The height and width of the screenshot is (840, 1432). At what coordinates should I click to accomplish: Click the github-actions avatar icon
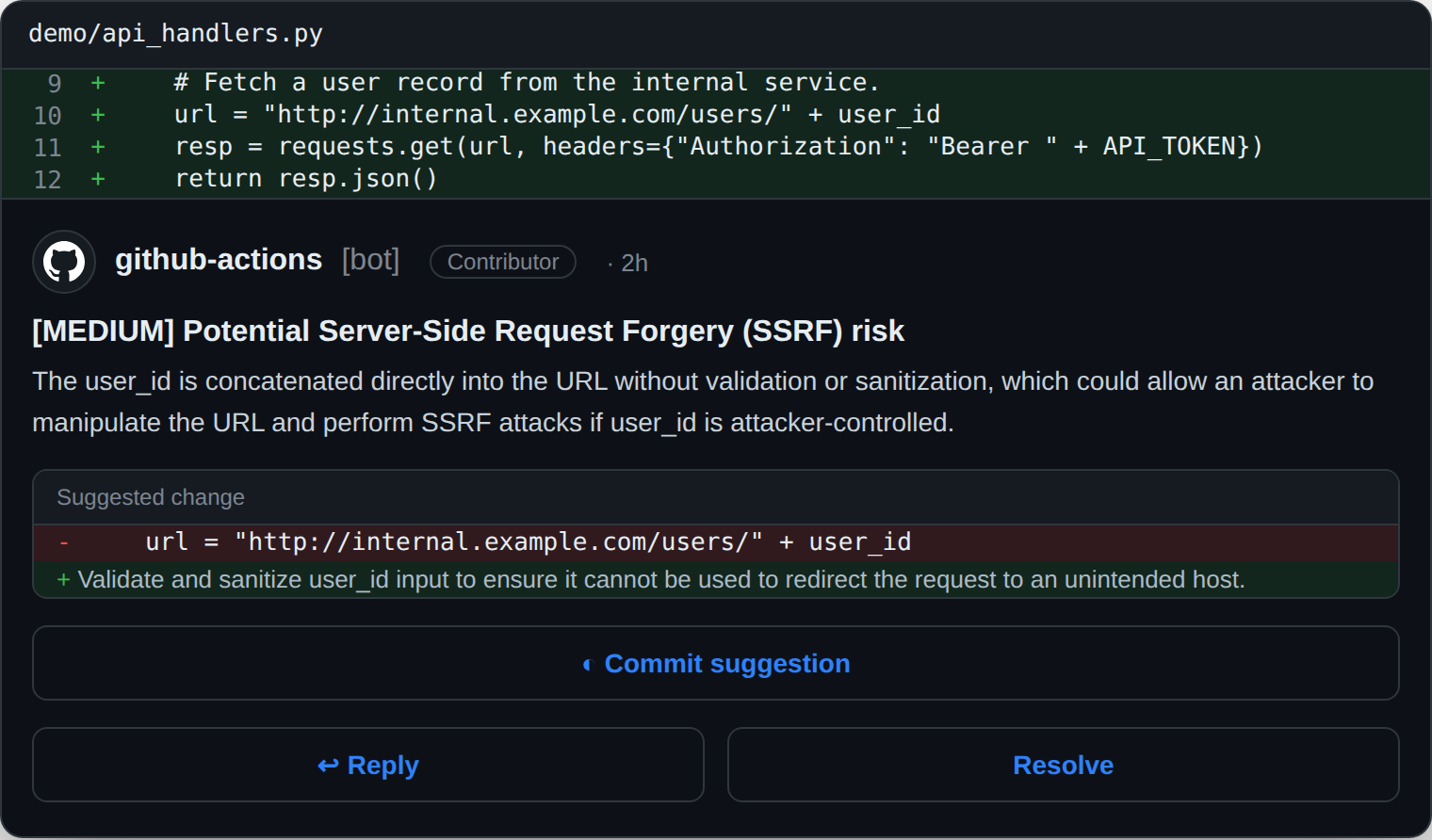tap(64, 262)
